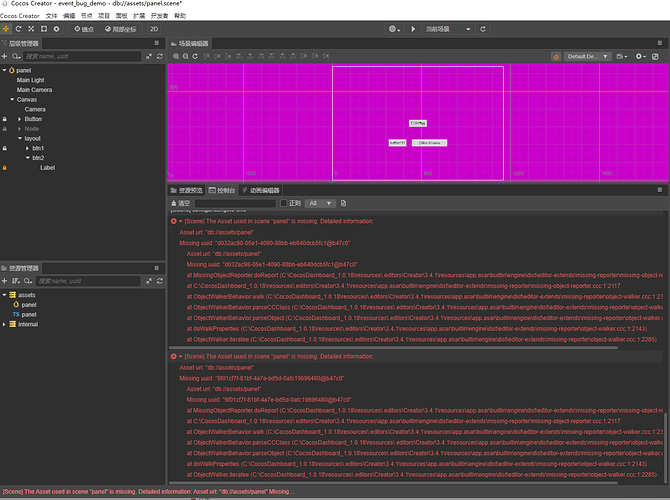Select the Move gizmo tool
Image resolution: width=670 pixels, height=500 pixels.
point(6,29)
